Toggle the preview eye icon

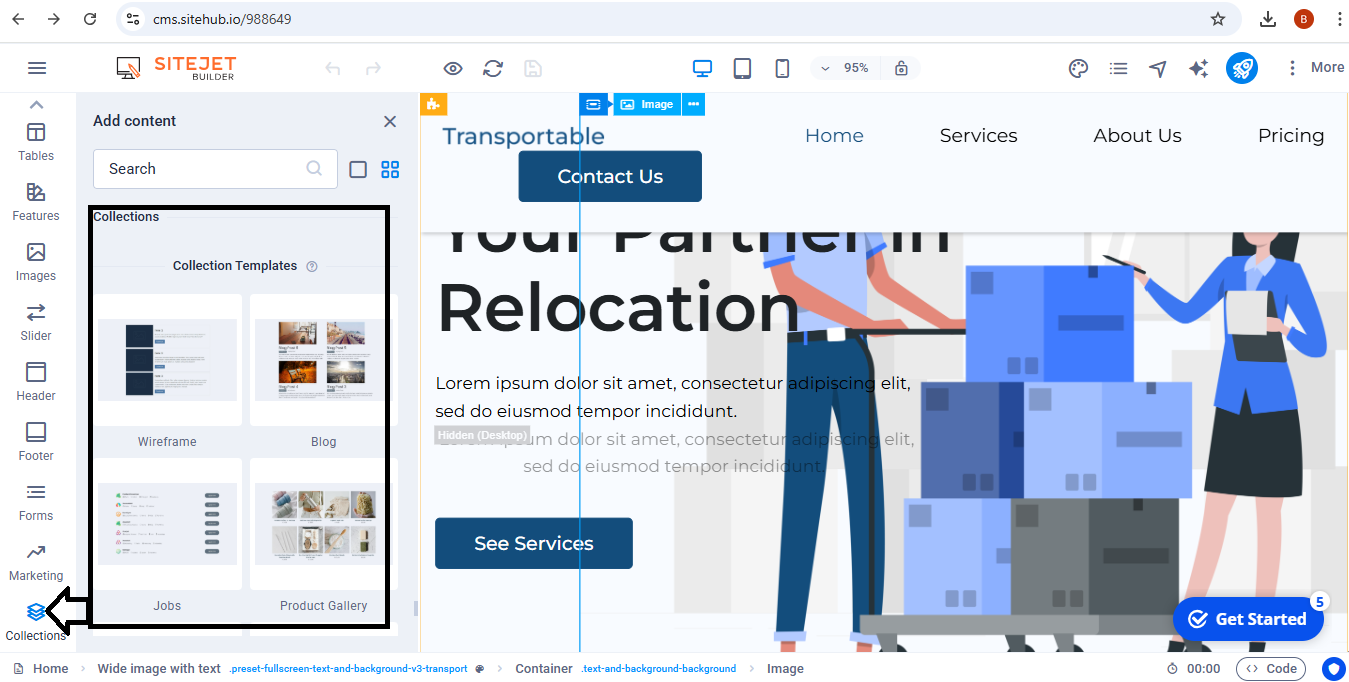coord(453,68)
